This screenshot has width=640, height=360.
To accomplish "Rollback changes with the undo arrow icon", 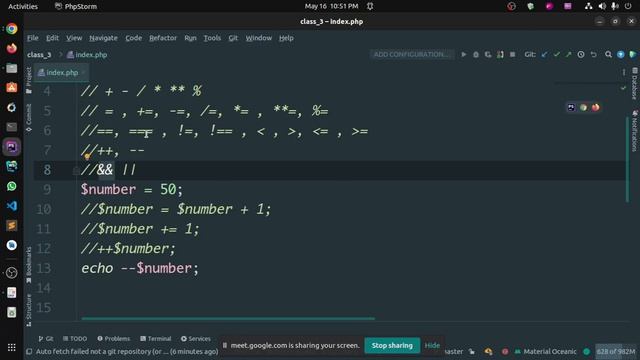I will [x=593, y=54].
